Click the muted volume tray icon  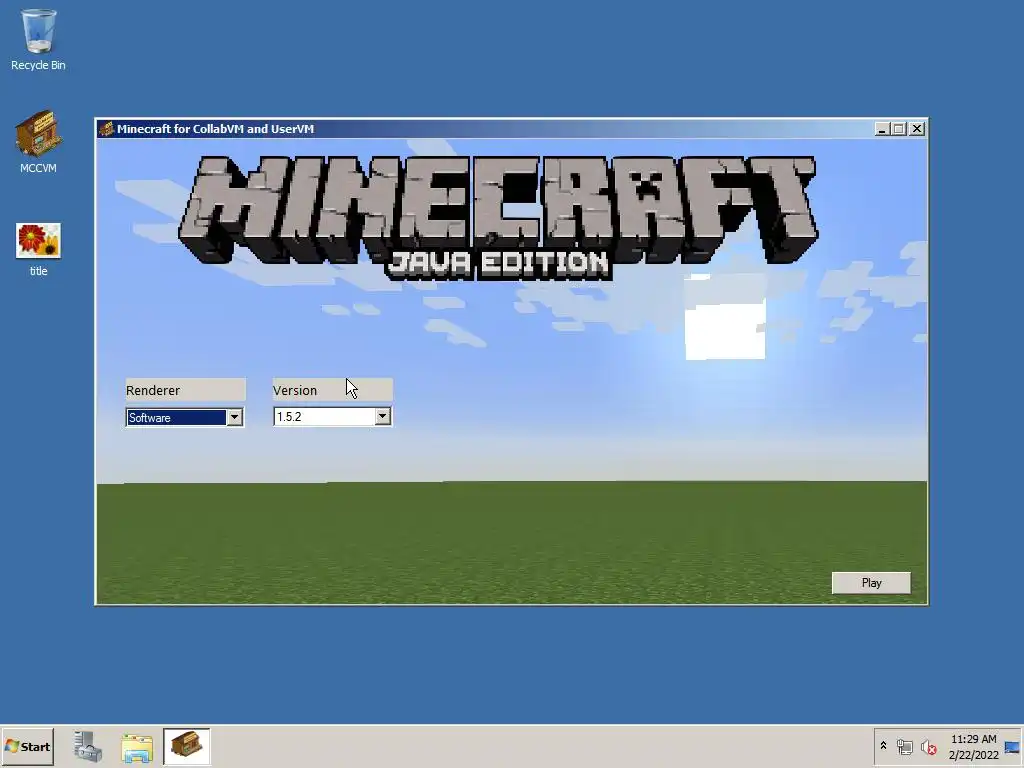coord(928,746)
